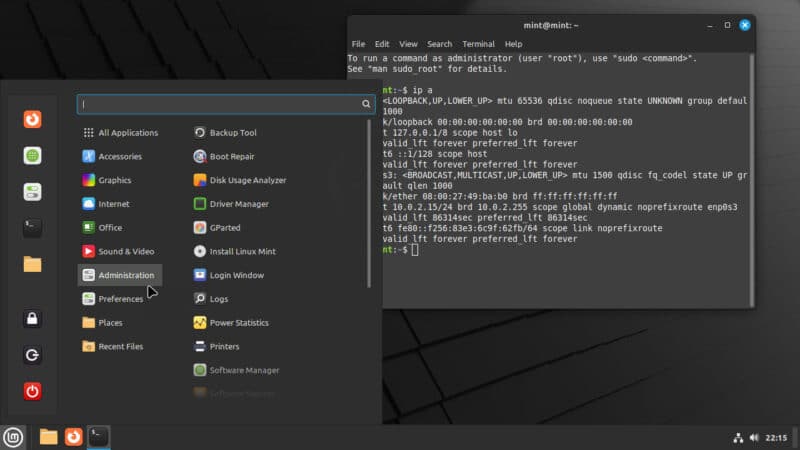The height and width of the screenshot is (450, 800).
Task: Launch GParted from the application list
Action: pos(224,228)
